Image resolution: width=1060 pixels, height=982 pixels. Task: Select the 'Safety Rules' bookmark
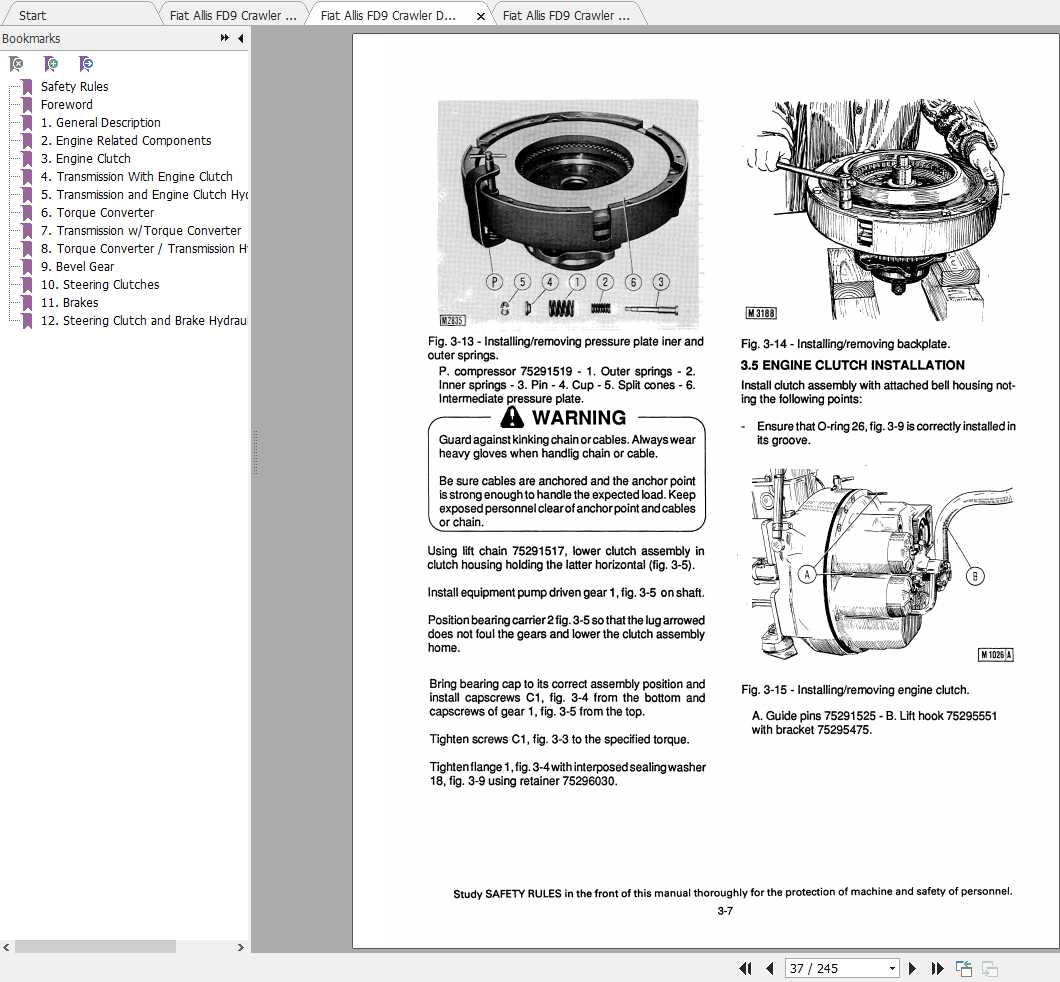click(x=74, y=87)
